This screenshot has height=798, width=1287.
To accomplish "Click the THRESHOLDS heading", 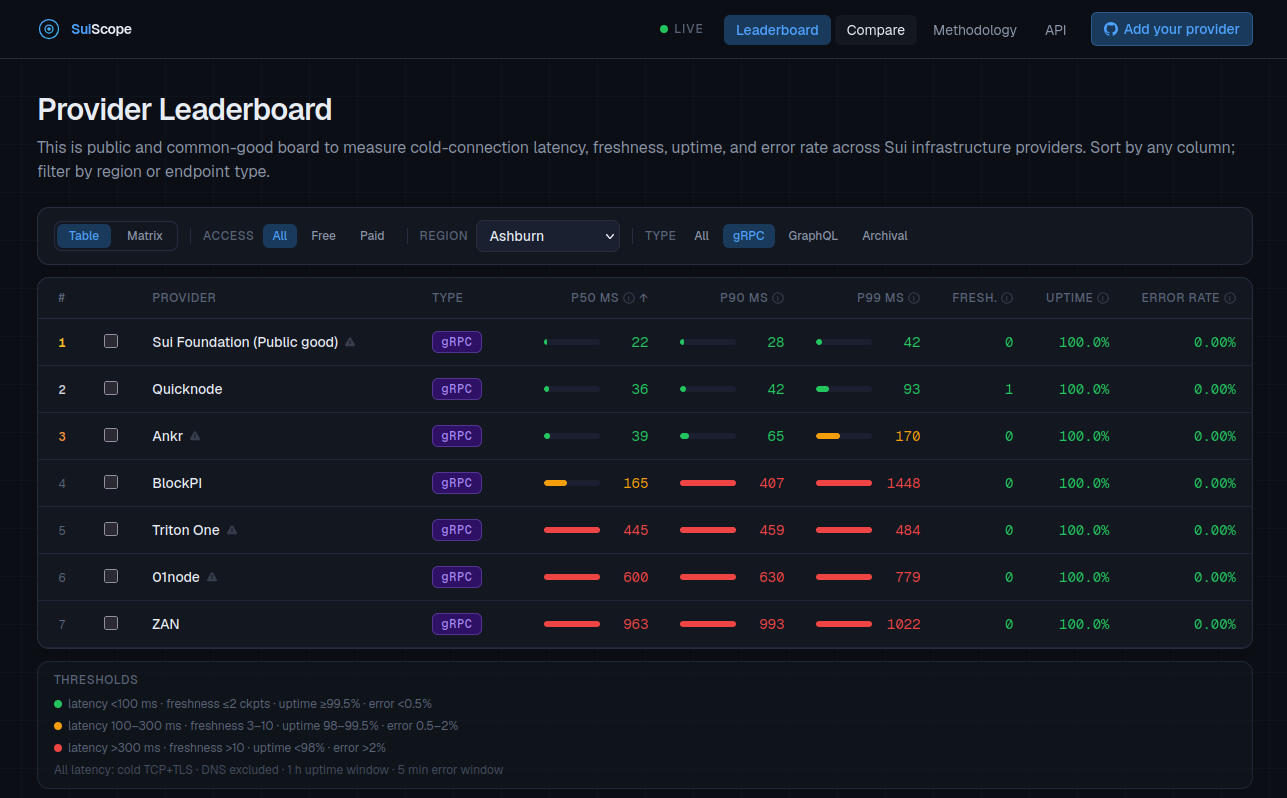I will coord(96,680).
